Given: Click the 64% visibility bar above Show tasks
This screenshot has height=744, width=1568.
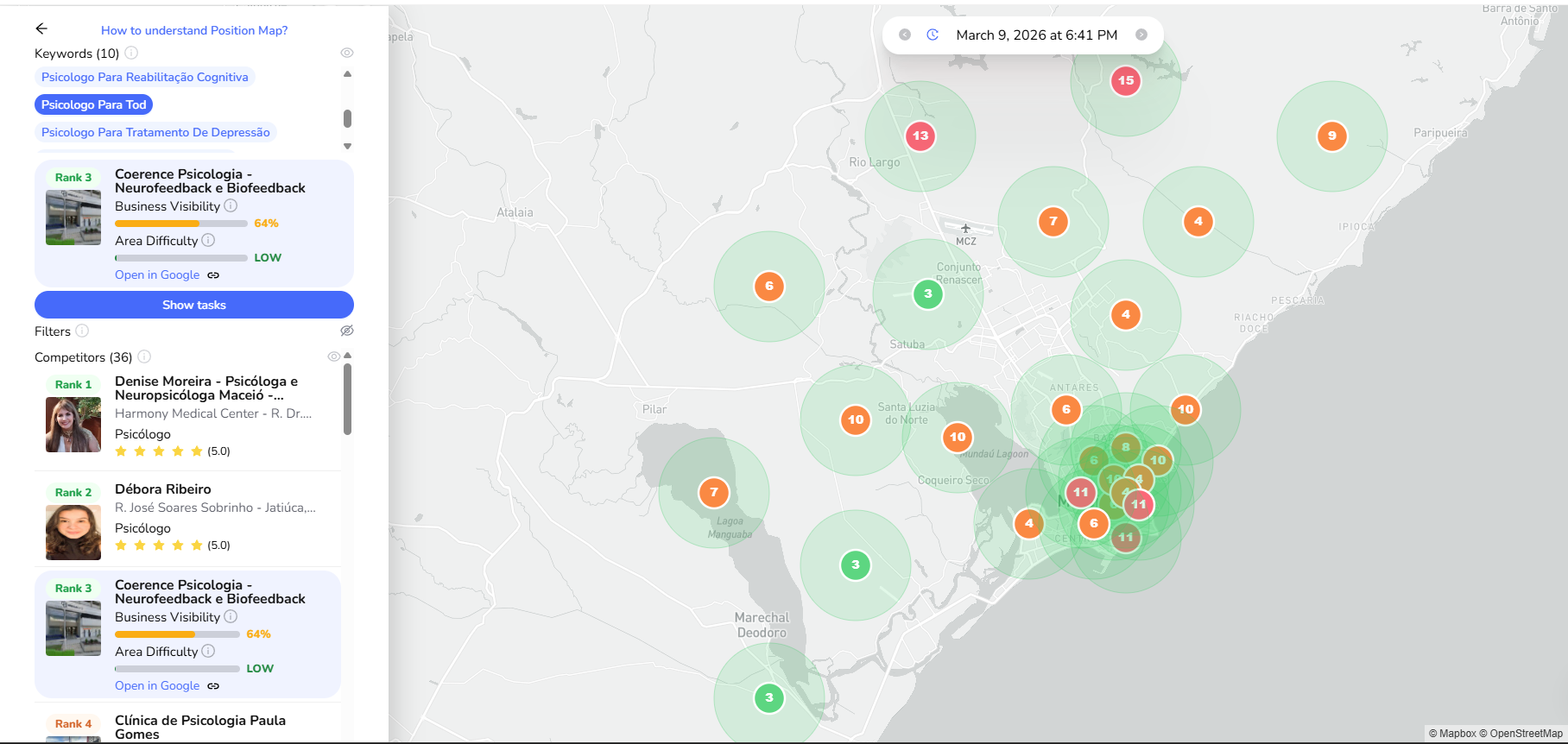Looking at the screenshot, I should click(181, 224).
